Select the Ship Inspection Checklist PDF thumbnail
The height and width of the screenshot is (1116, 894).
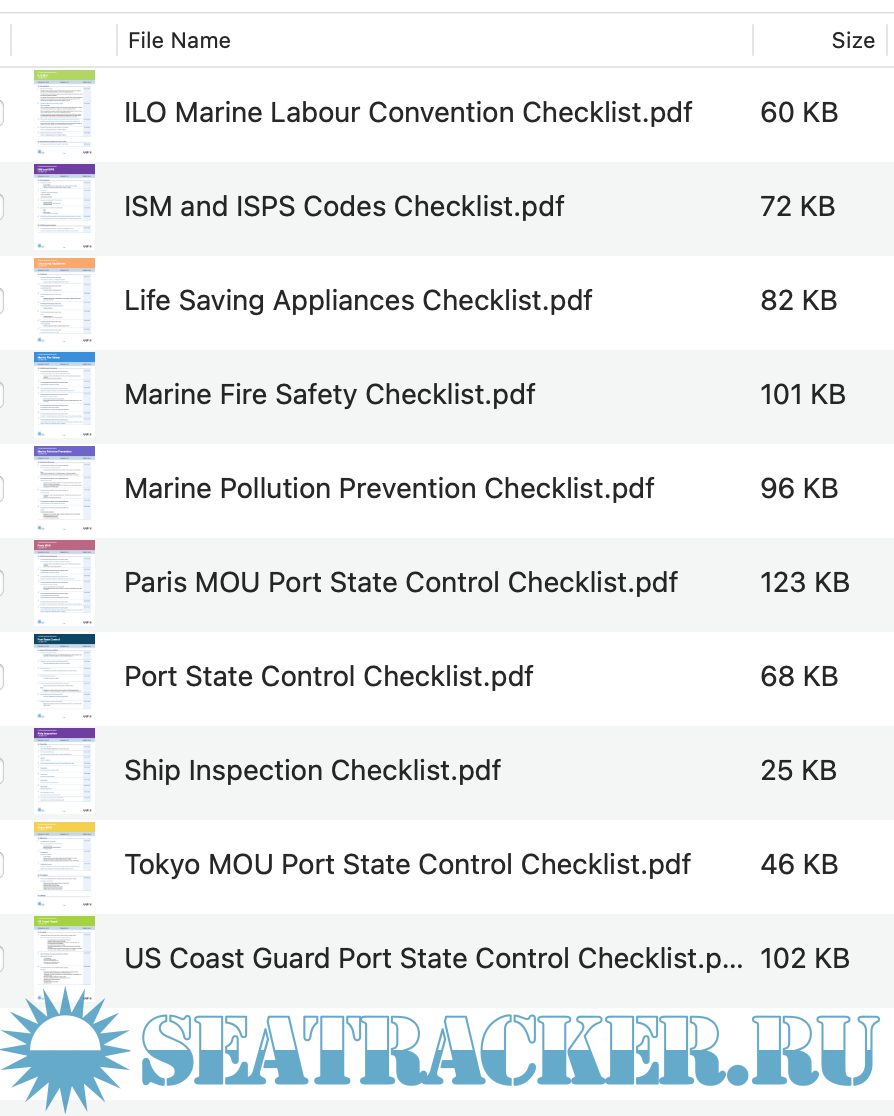64,771
